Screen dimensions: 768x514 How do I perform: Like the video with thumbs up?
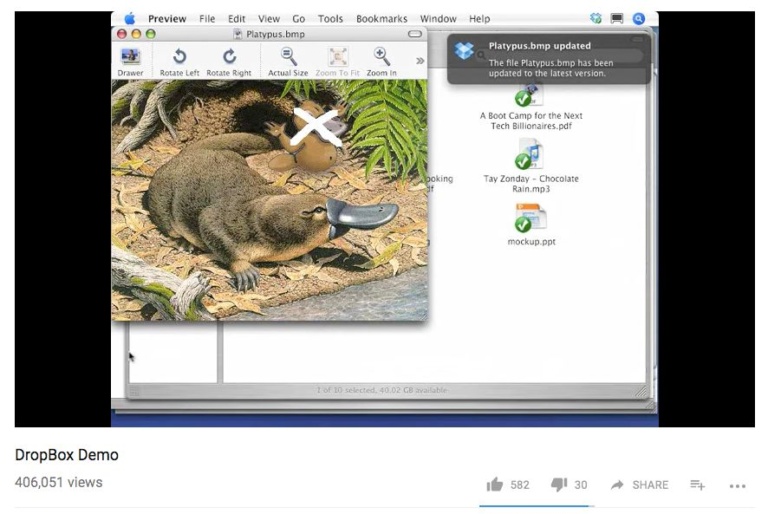tap(495, 485)
